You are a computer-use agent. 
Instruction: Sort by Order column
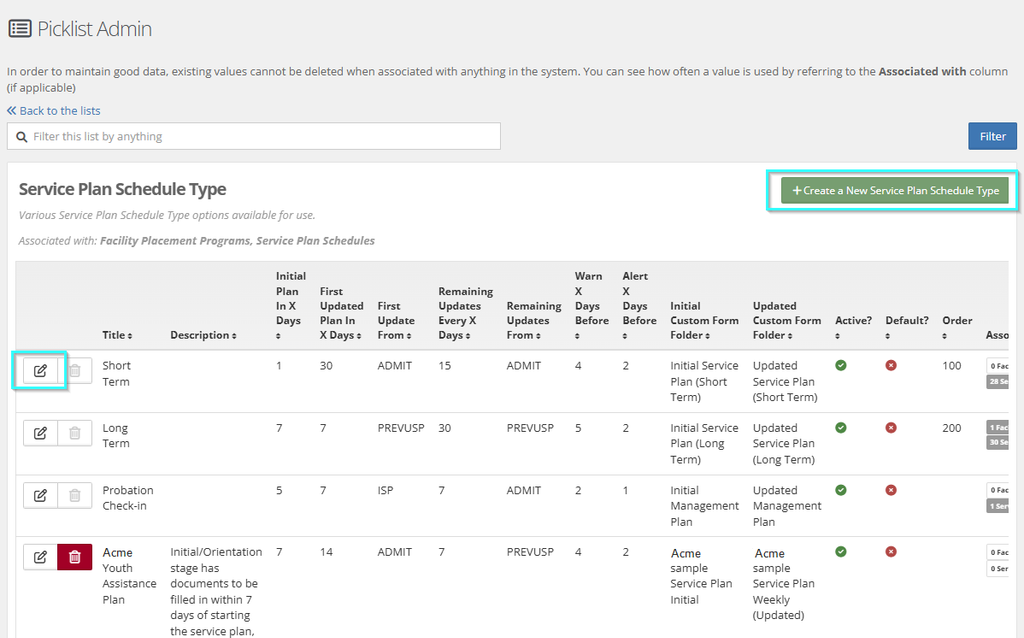957,328
